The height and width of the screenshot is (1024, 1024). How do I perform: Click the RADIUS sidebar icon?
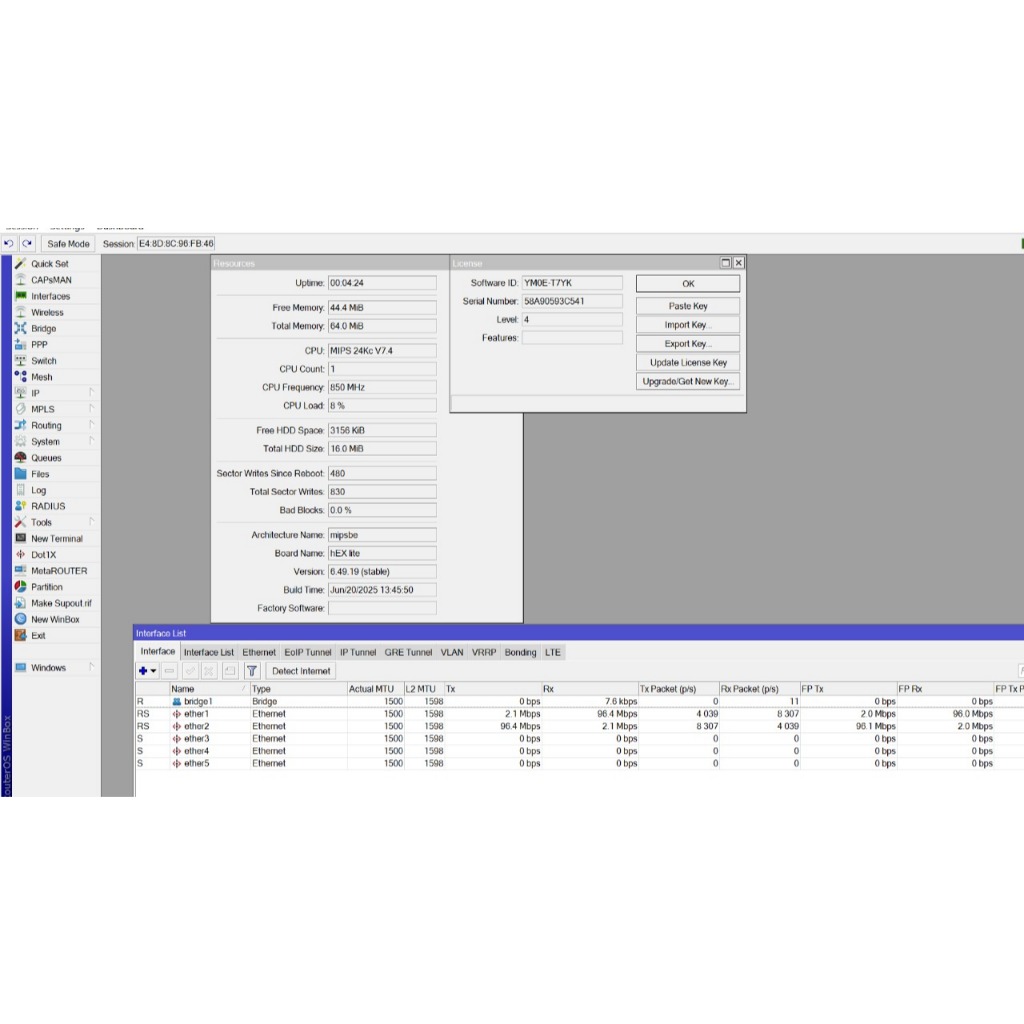pos(21,506)
